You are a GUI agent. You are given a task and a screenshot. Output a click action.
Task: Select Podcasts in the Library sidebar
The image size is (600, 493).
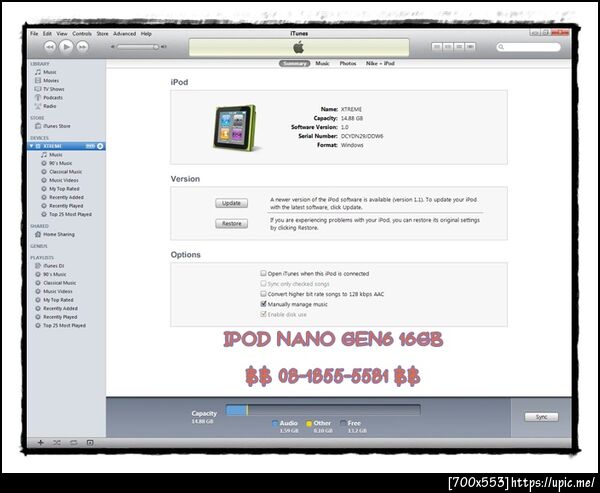[53, 98]
